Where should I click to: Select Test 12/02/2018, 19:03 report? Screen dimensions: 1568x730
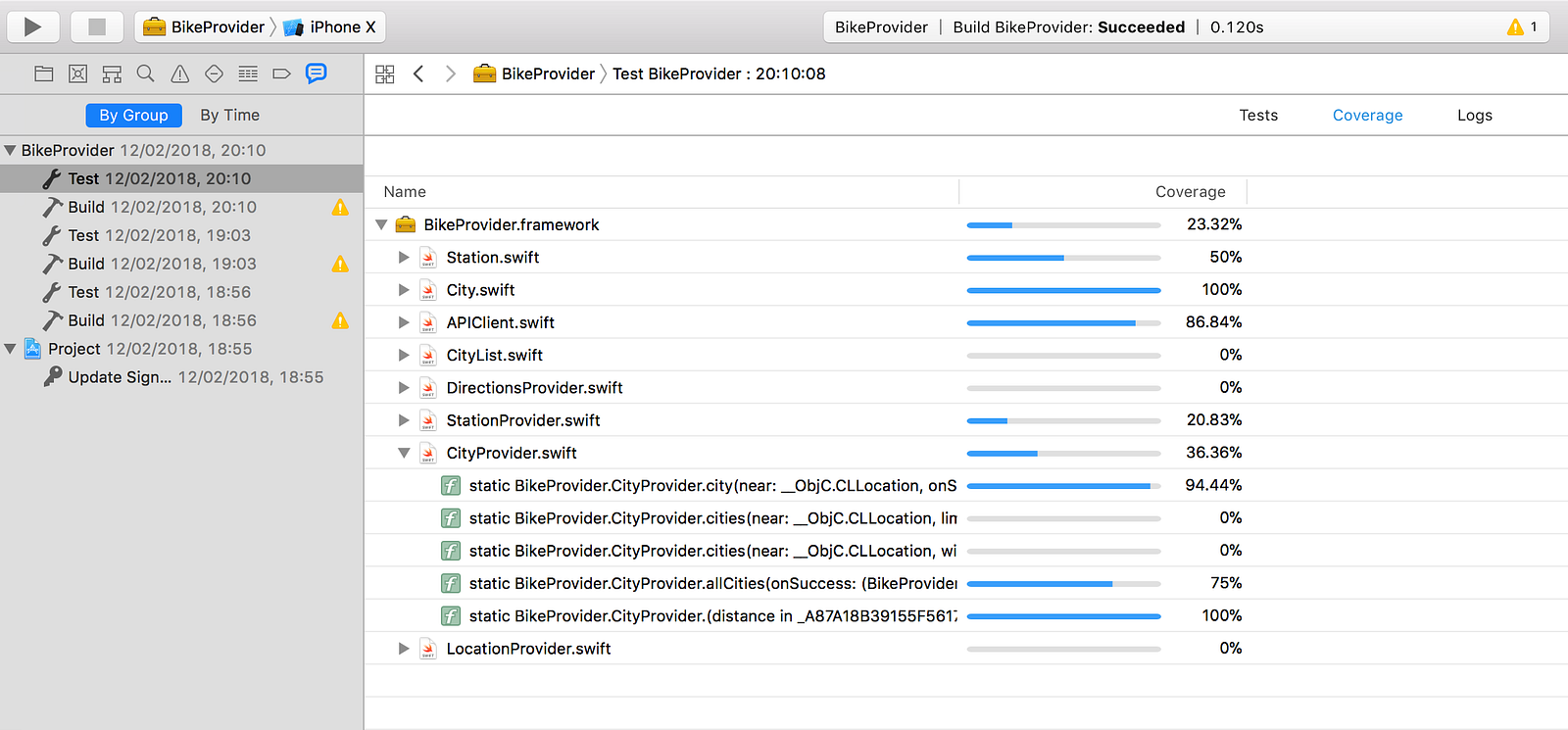[x=181, y=235]
